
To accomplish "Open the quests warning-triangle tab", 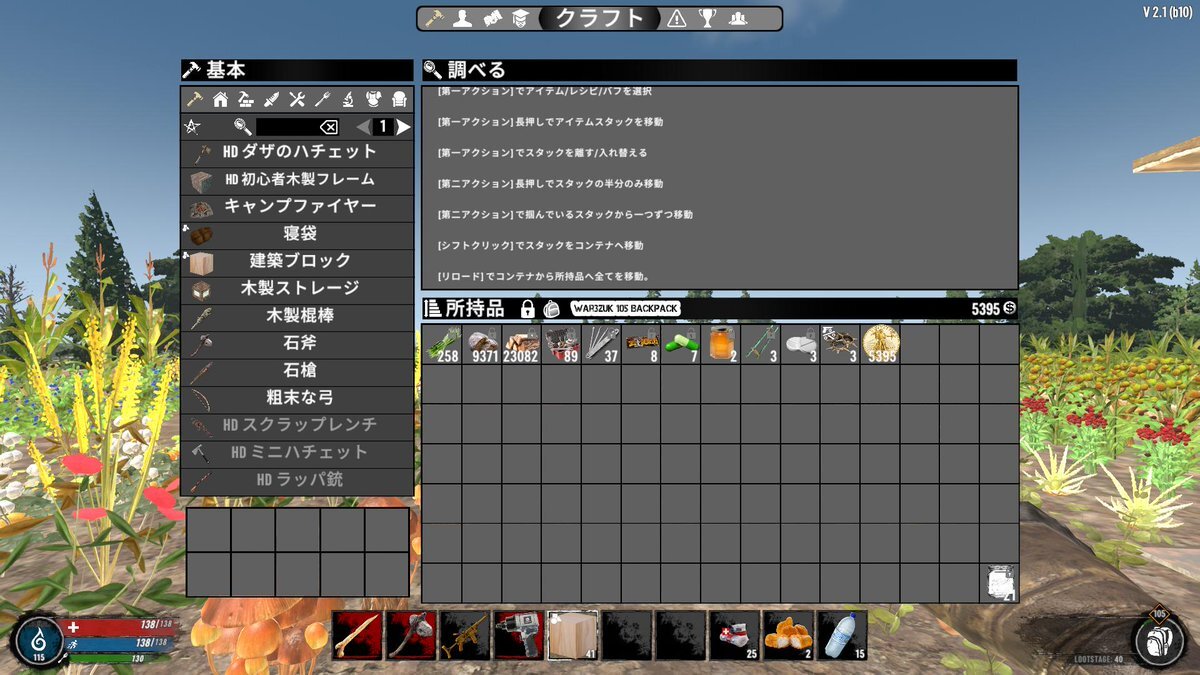I will pos(677,18).
